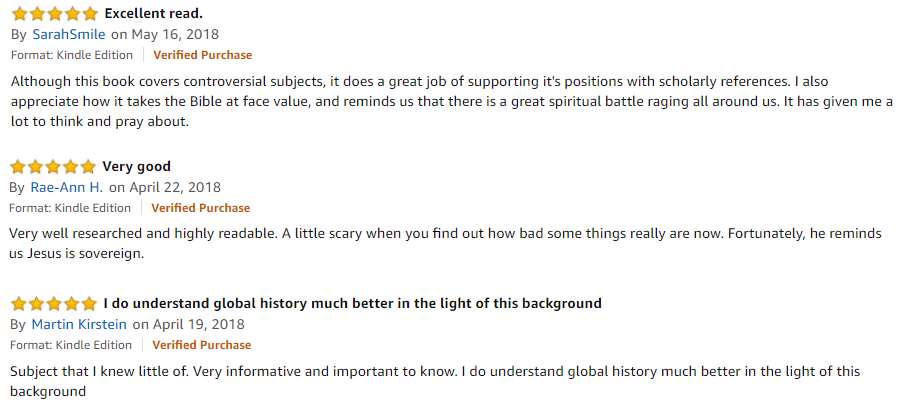Click Verified Purchase on Rae-Ann's review
This screenshot has width=901, height=413.
[x=201, y=208]
